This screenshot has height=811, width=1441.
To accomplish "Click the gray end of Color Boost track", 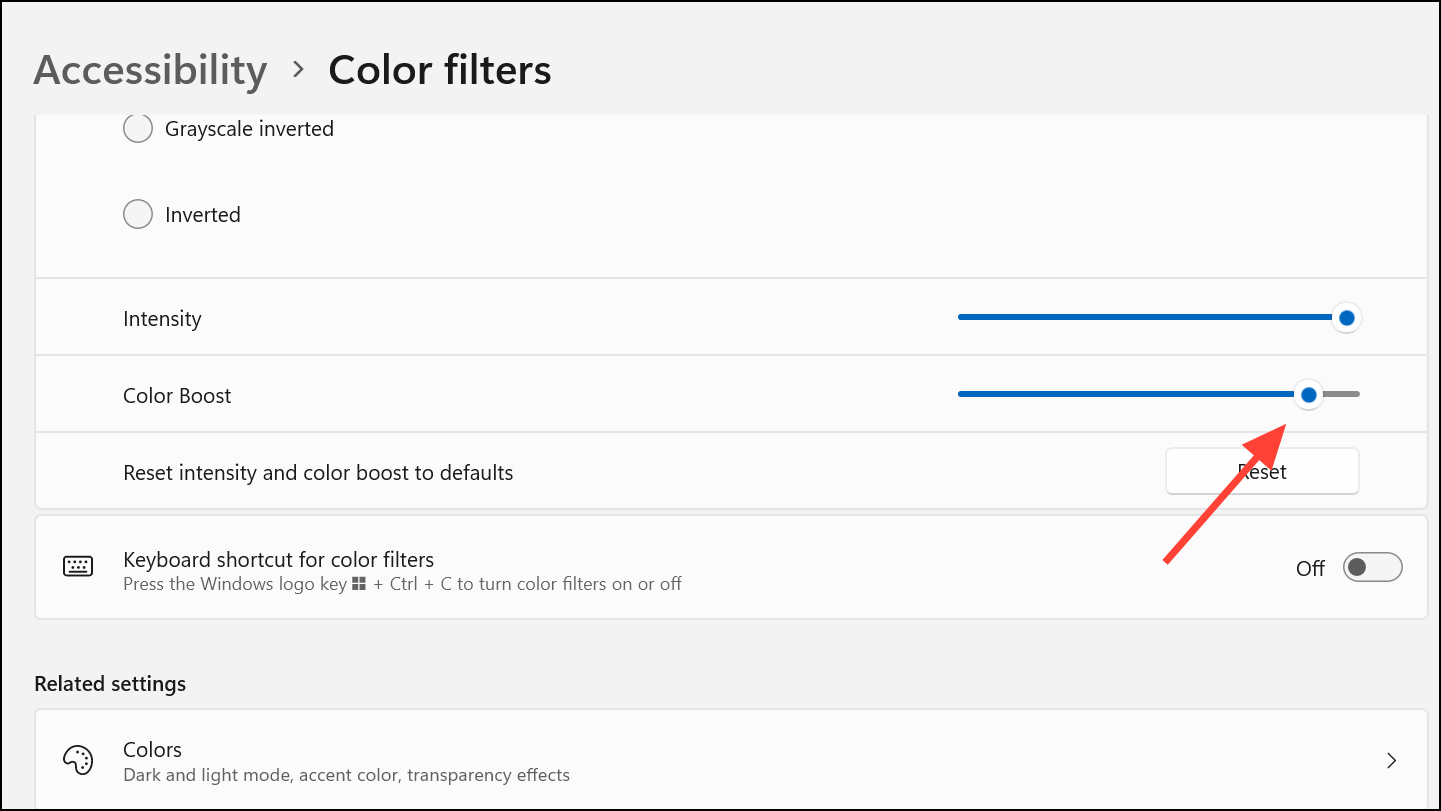I will pos(1341,394).
